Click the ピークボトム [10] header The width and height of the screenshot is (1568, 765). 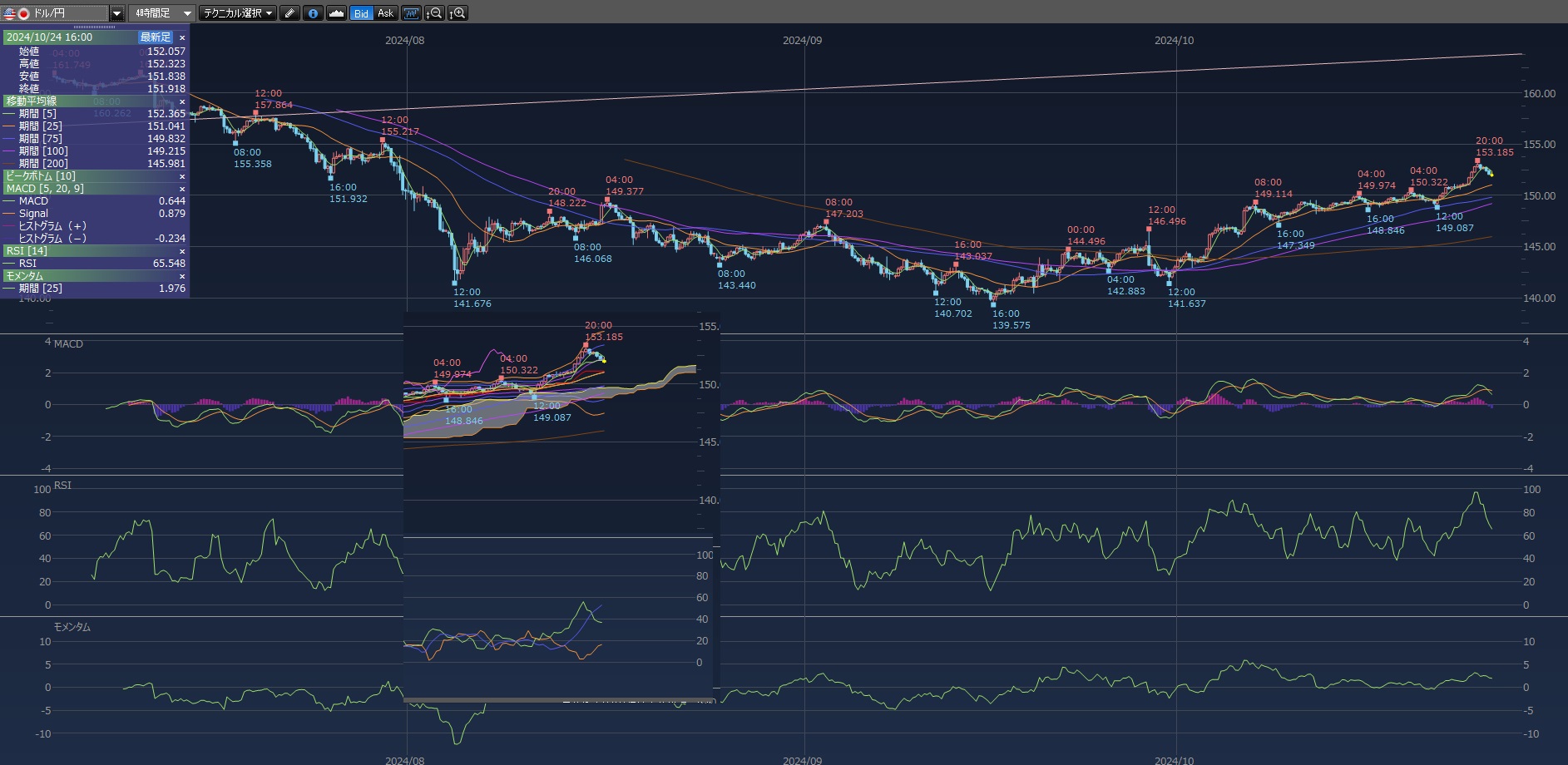[42, 176]
